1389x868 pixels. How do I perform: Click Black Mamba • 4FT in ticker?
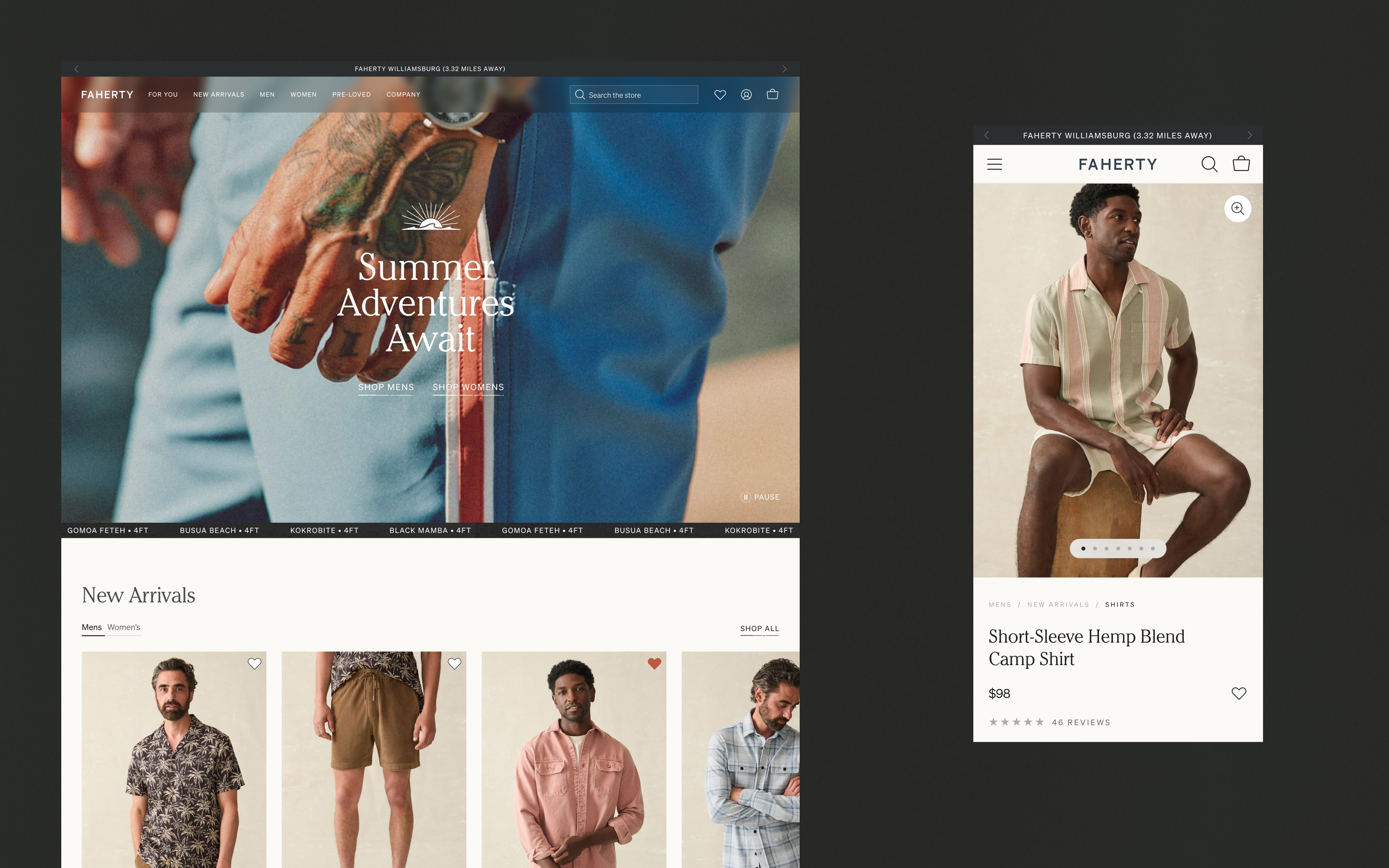(x=430, y=530)
